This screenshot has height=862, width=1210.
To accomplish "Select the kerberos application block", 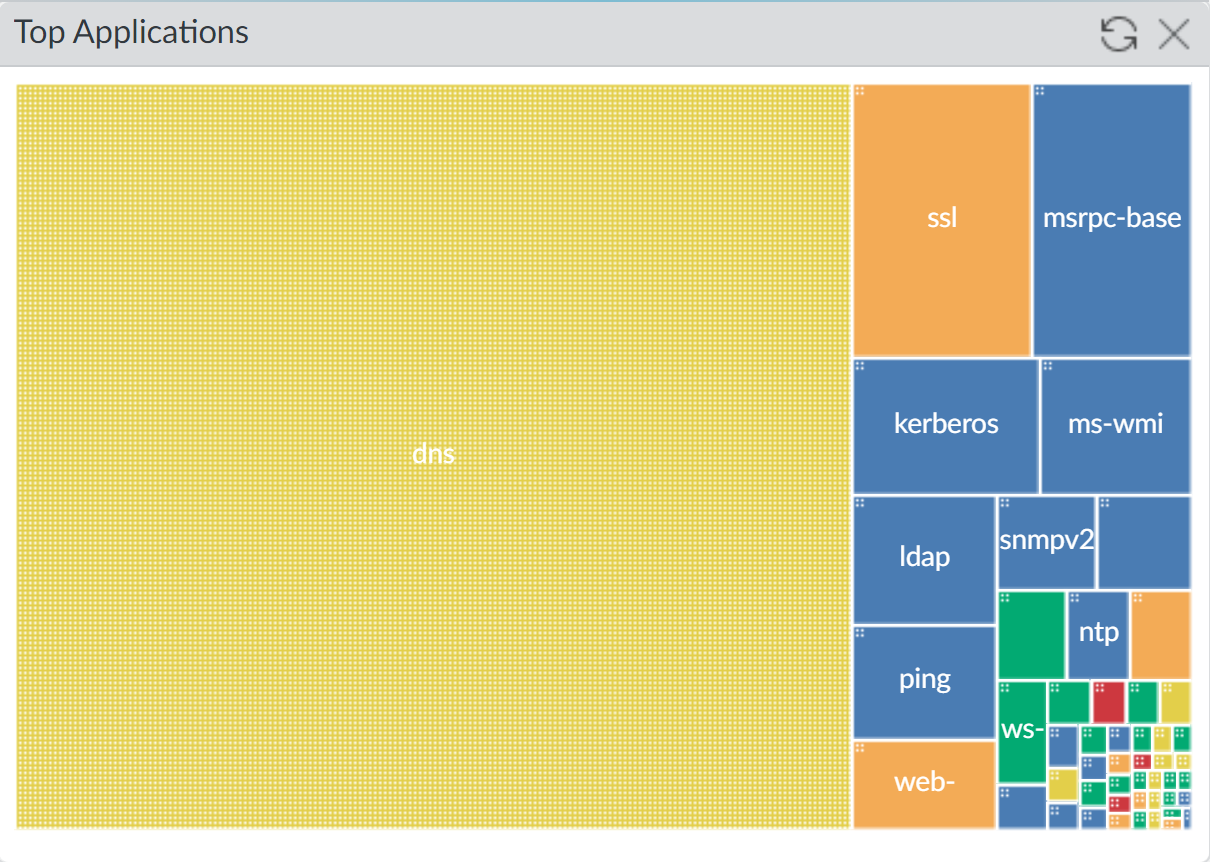I will coord(945,425).
